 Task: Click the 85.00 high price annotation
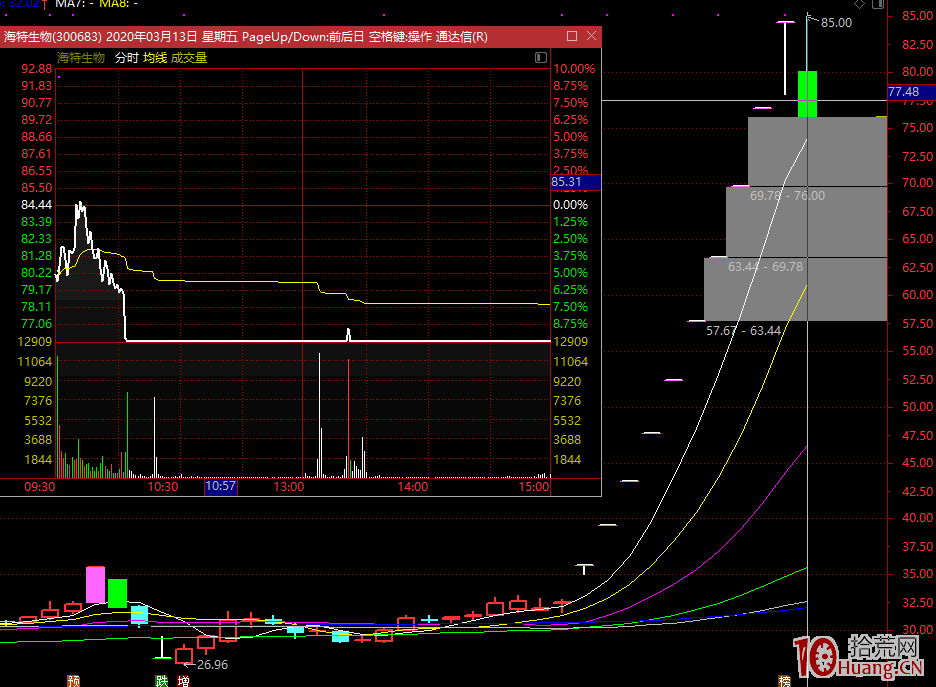tap(836, 22)
